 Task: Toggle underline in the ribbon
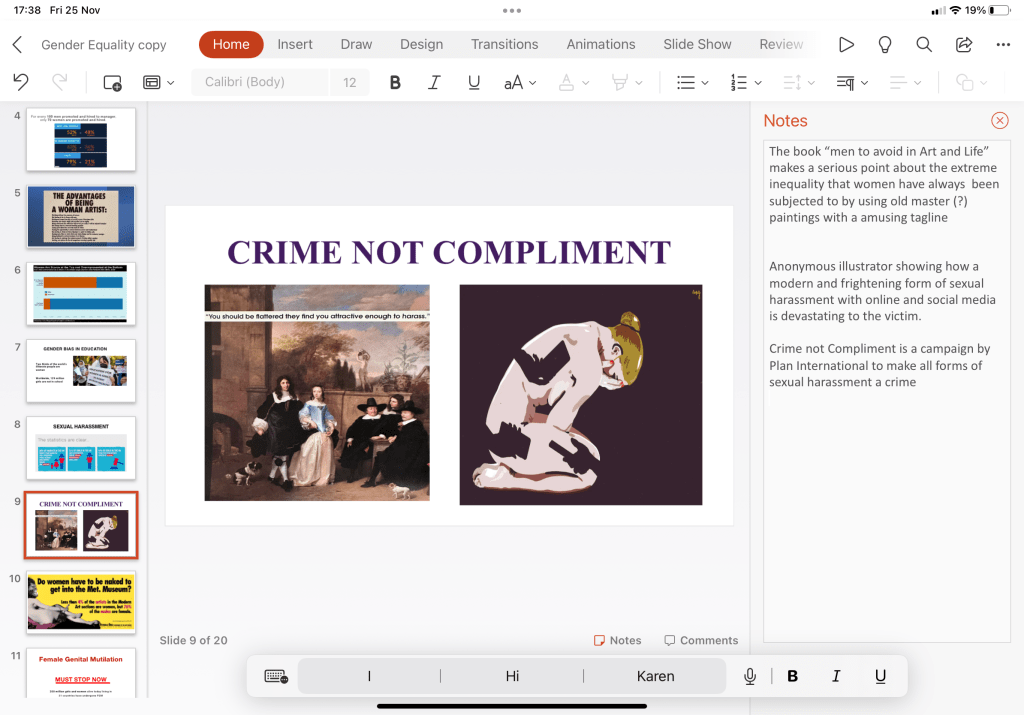click(474, 82)
